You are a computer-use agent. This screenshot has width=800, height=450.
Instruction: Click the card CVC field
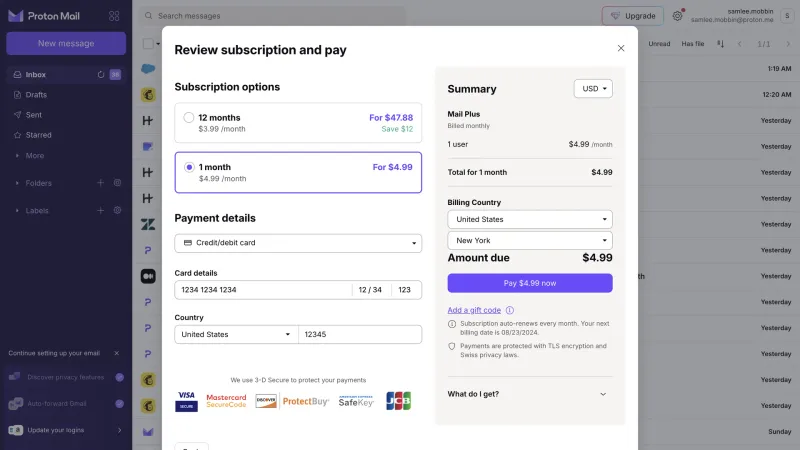click(x=406, y=290)
